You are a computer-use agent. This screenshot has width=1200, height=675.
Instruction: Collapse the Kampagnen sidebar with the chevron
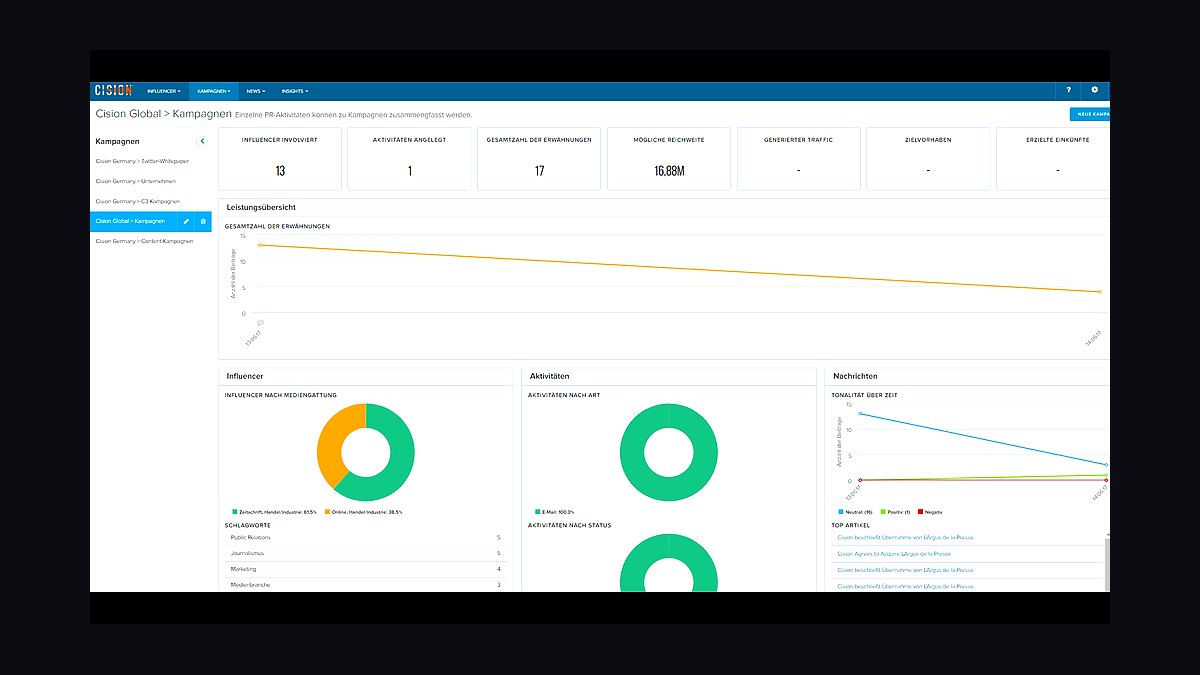[203, 142]
